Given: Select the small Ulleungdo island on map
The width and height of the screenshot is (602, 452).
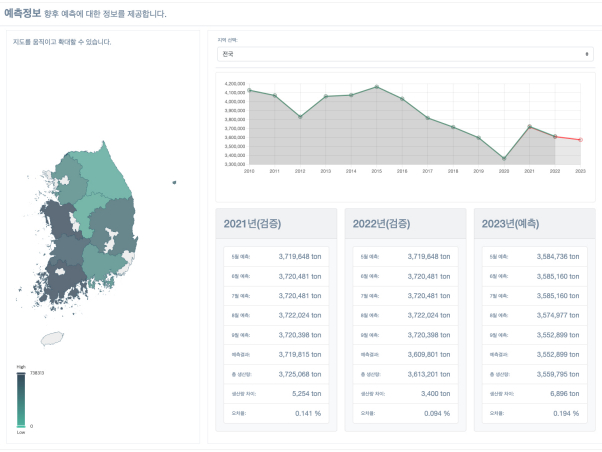Looking at the screenshot, I should tap(174, 182).
